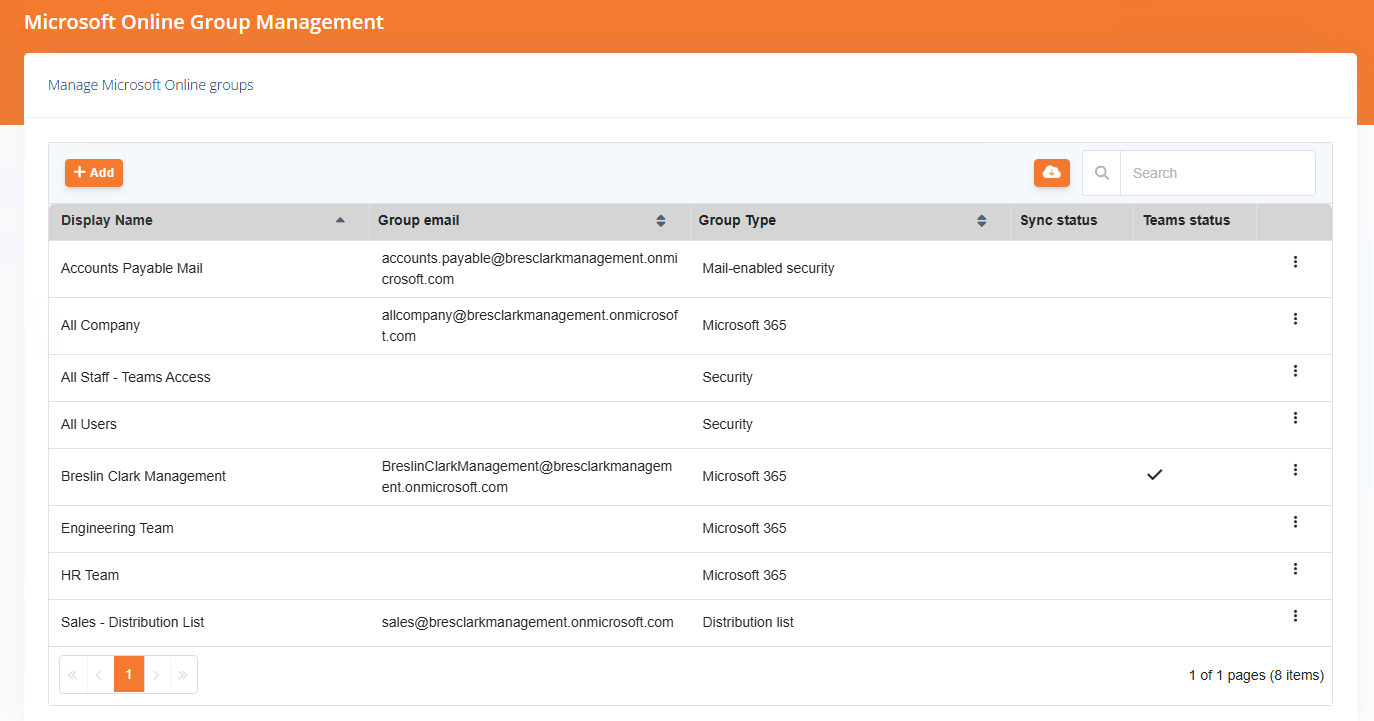
Task: Open the Add group dialog
Action: pyautogui.click(x=93, y=172)
